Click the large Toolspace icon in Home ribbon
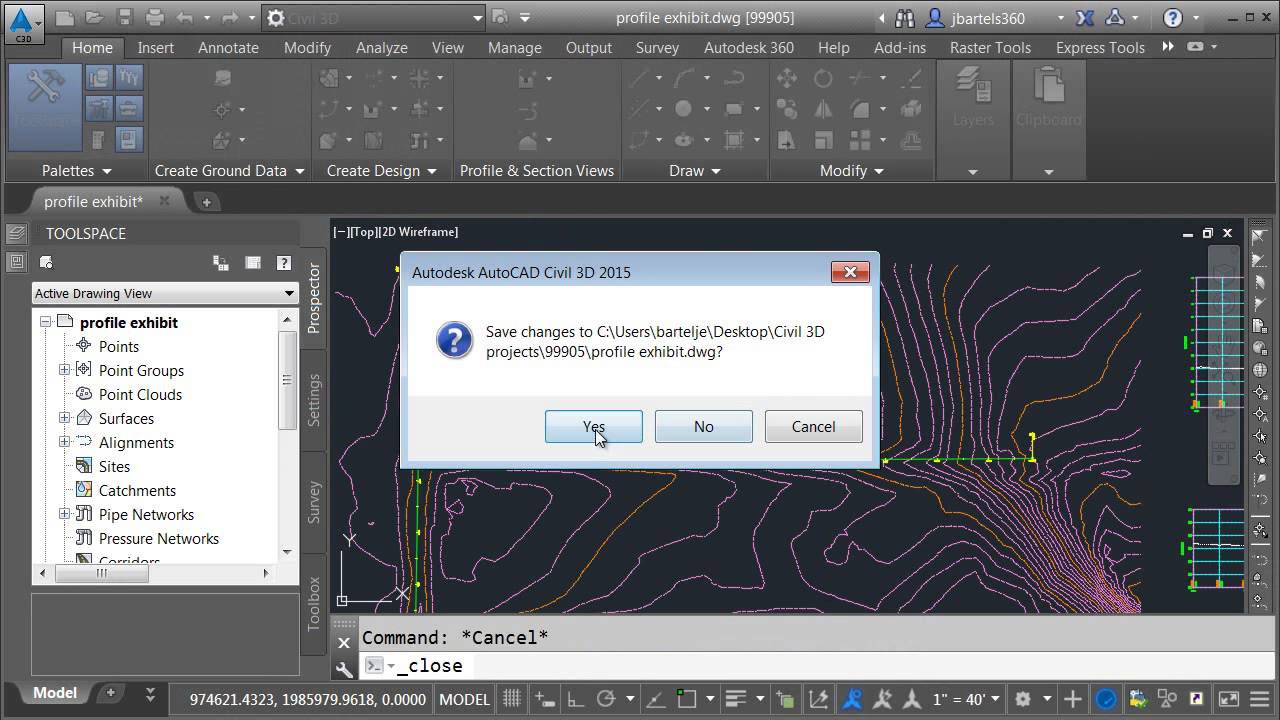The height and width of the screenshot is (720, 1280). (x=45, y=105)
